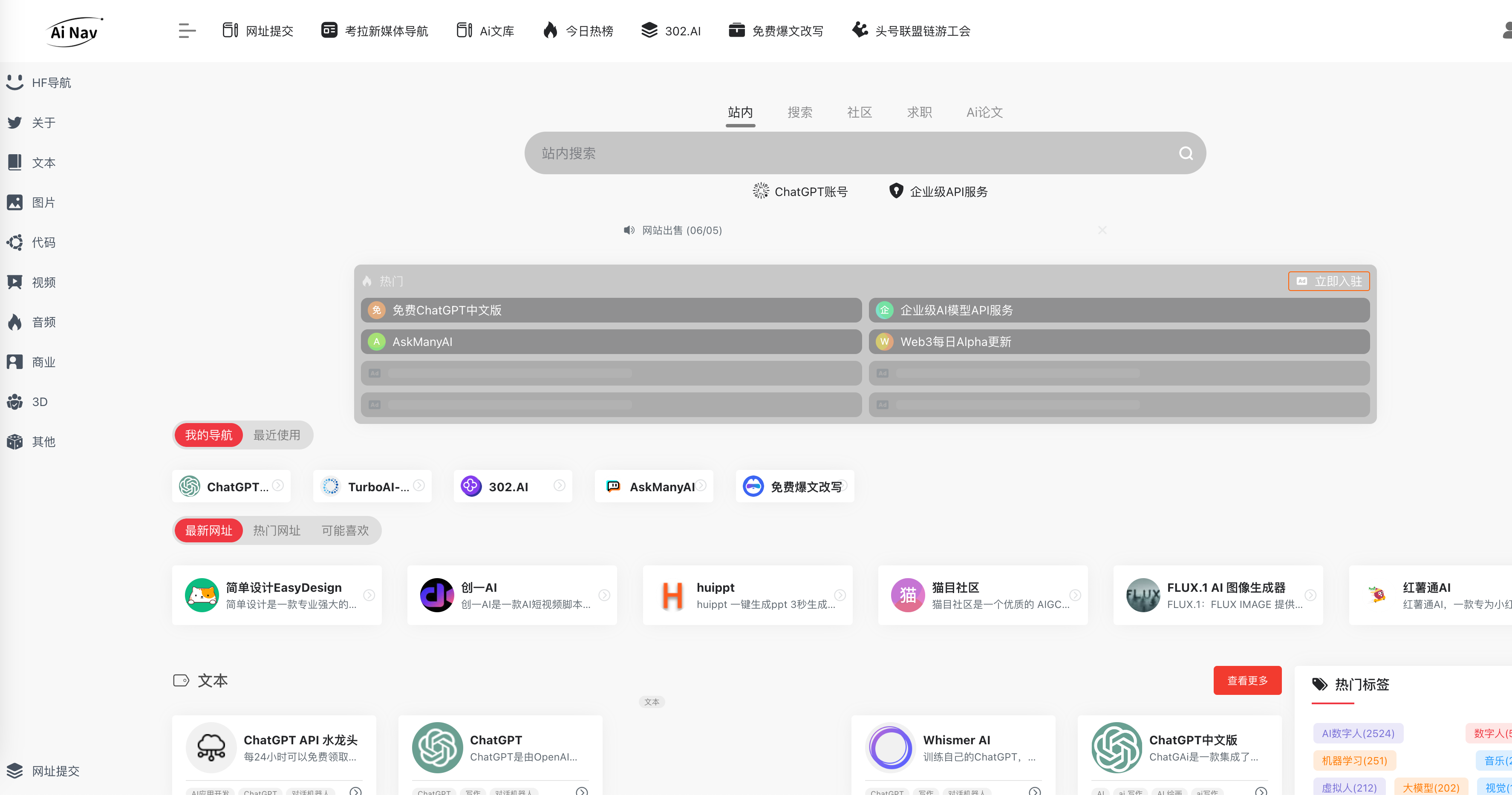Click the Ai Nav logo
This screenshot has height=795, width=1512.
[74, 32]
